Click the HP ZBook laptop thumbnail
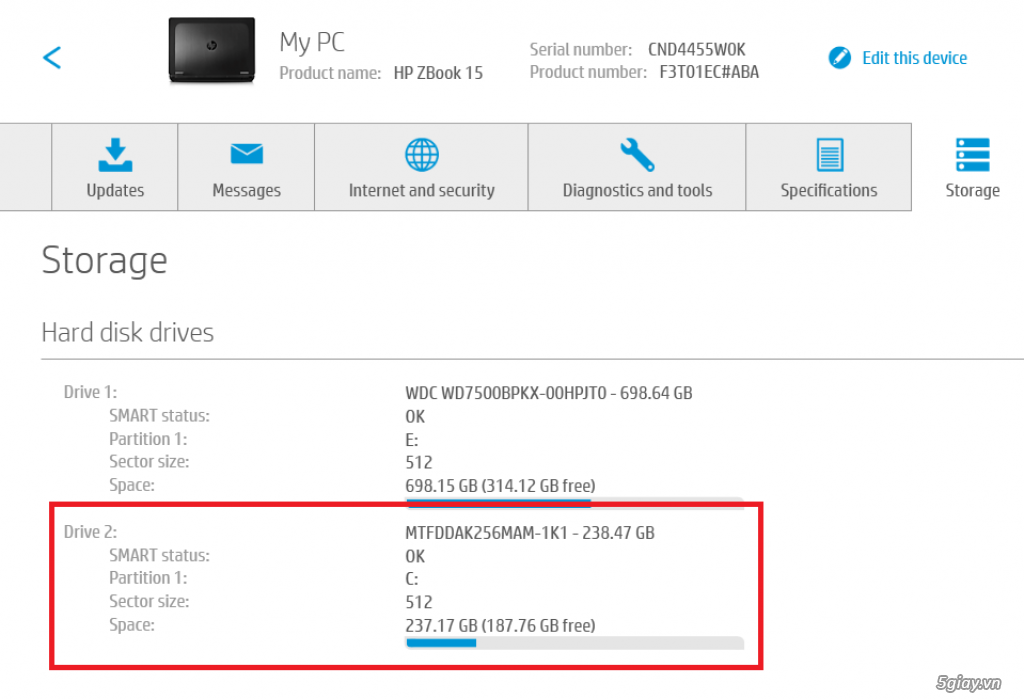The height and width of the screenshot is (699, 1024). click(211, 51)
